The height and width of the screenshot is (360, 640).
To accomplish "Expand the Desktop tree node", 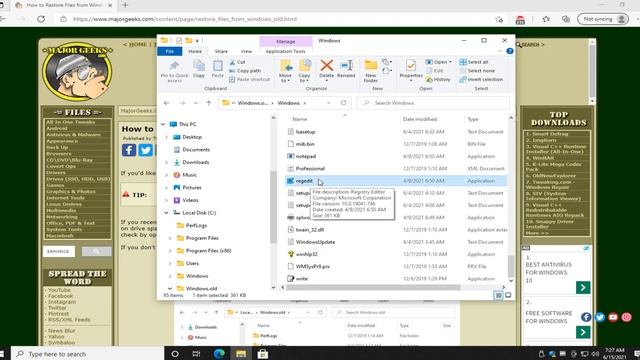I will 167,137.
